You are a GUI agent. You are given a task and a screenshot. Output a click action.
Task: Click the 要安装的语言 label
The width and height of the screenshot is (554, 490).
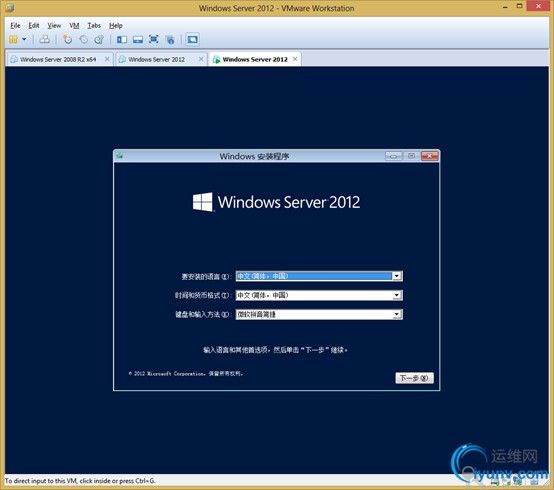[206, 277]
